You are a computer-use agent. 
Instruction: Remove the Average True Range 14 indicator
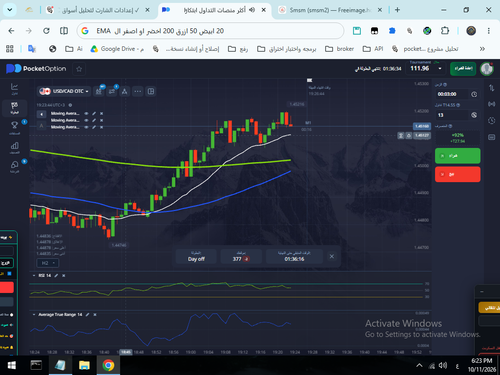point(95,314)
